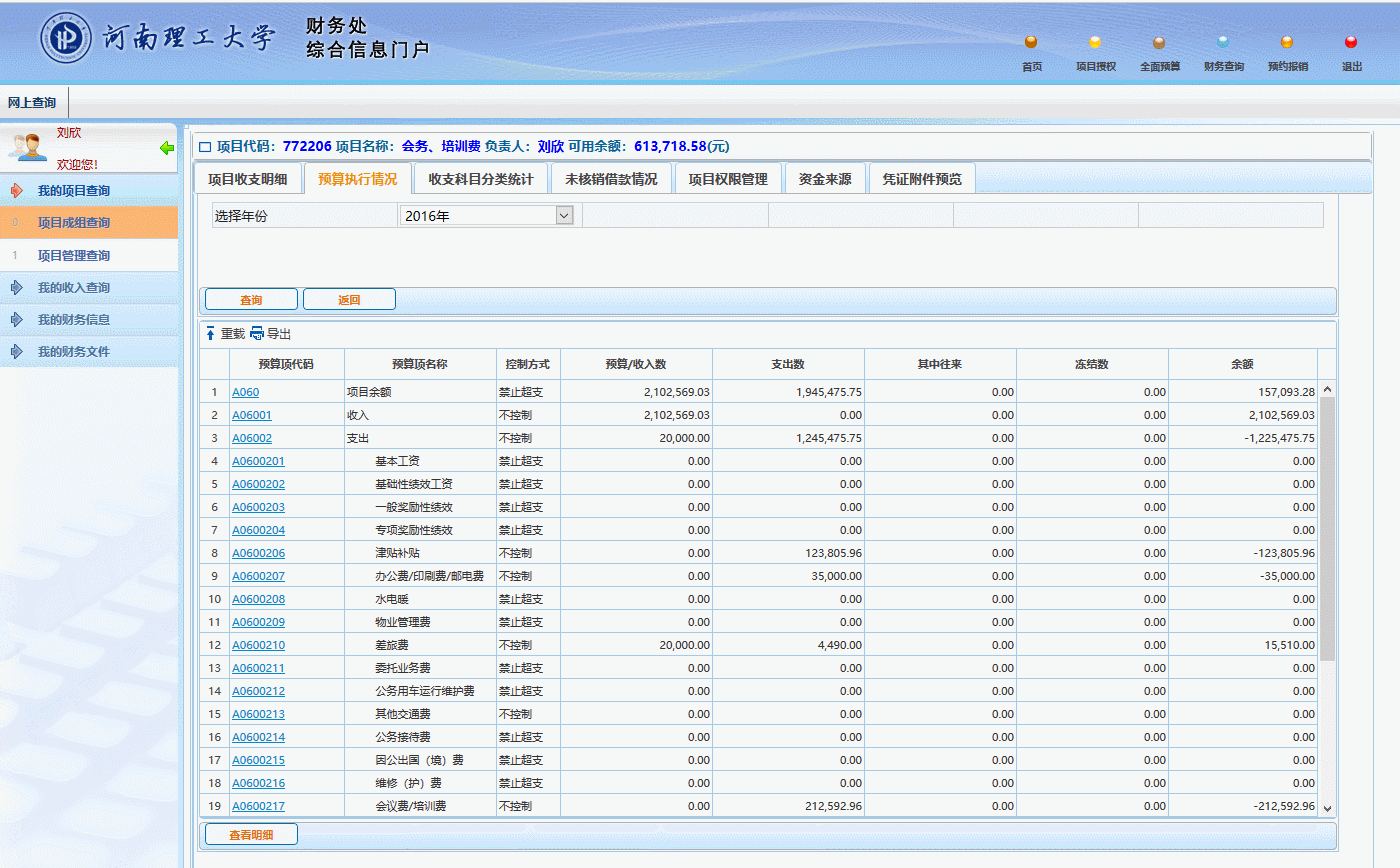This screenshot has height=868, width=1400.
Task: Click the table vertical scrollbar thumb
Action: click(1327, 528)
